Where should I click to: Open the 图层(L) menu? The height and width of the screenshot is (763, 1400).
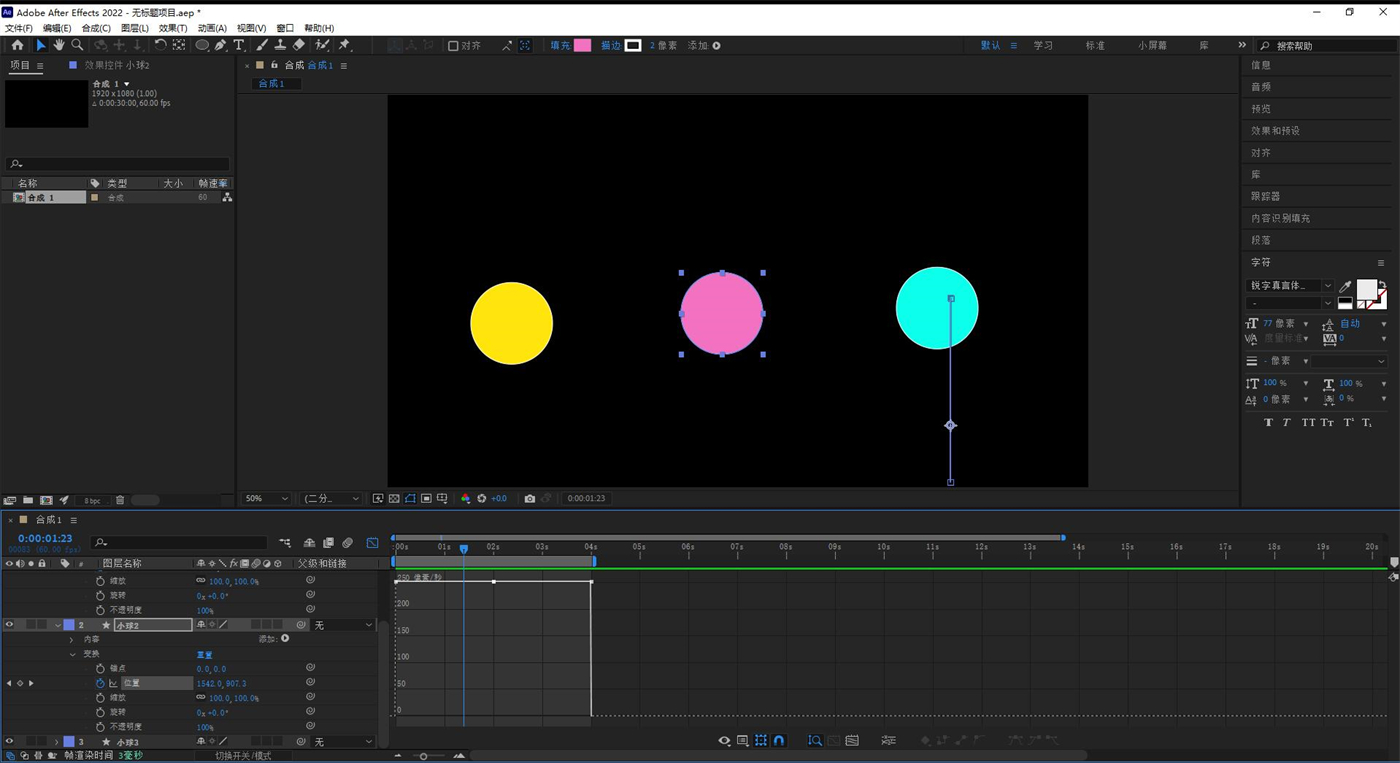[135, 28]
